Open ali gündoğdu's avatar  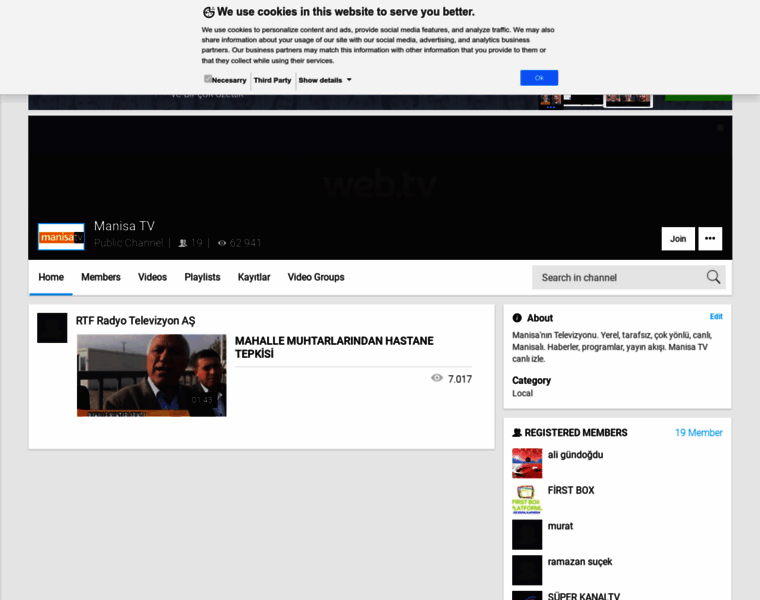(527, 463)
